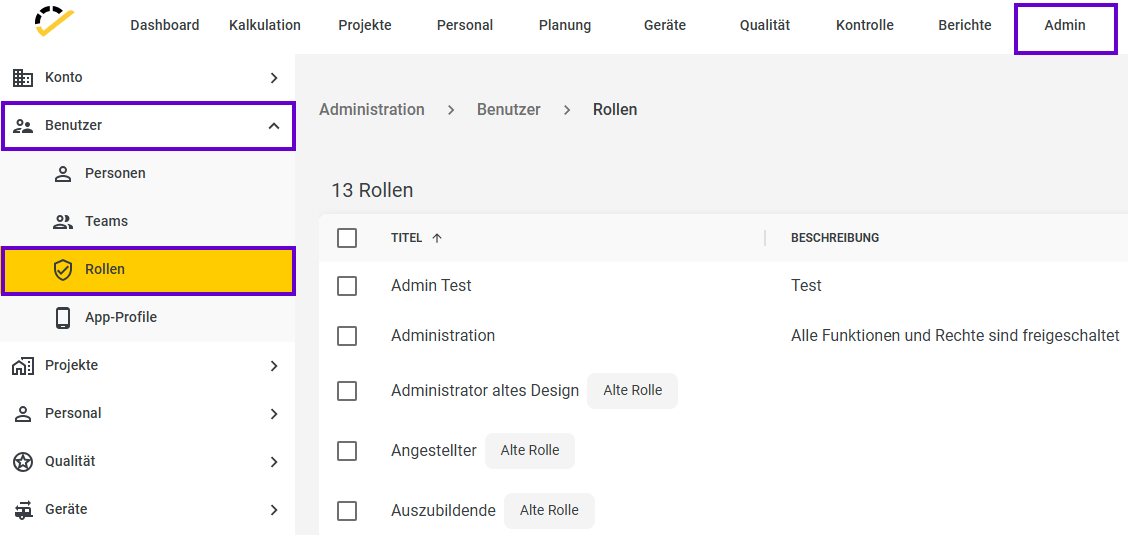1128x535 pixels.
Task: Select the Angestellter row checkbox
Action: coord(347,451)
